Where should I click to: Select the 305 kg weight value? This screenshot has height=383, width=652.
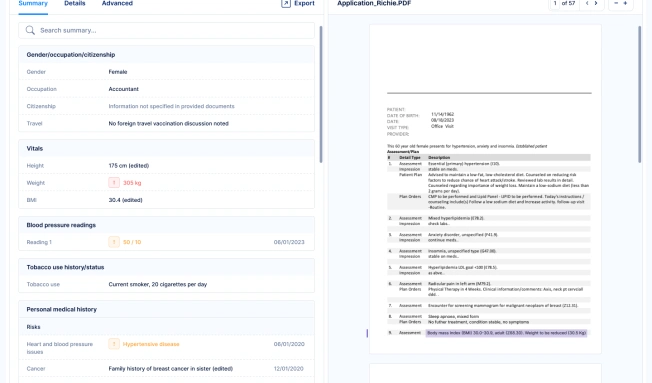(132, 183)
